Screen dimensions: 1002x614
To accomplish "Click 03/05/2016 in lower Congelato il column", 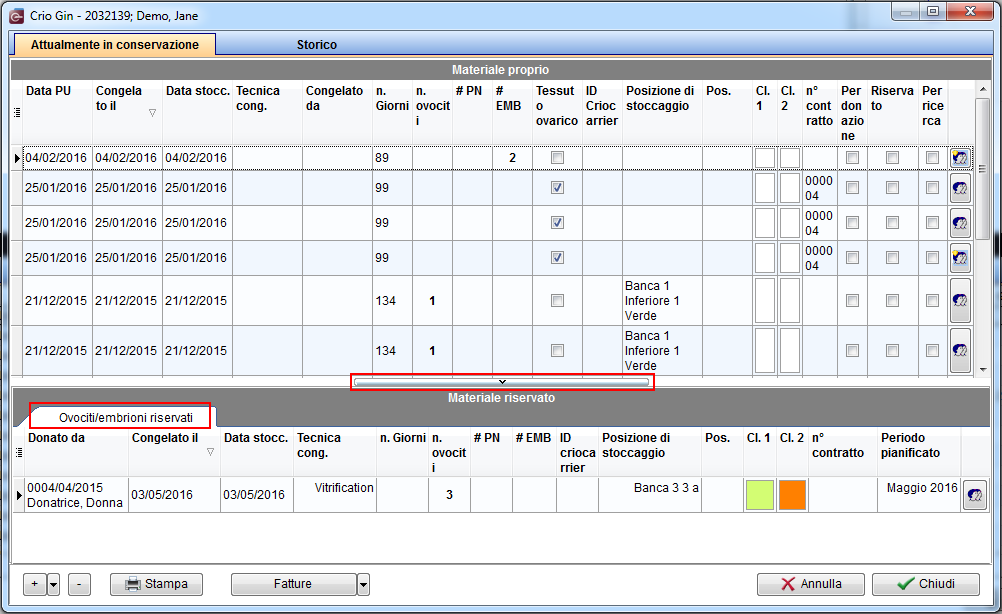I will coord(174,495).
